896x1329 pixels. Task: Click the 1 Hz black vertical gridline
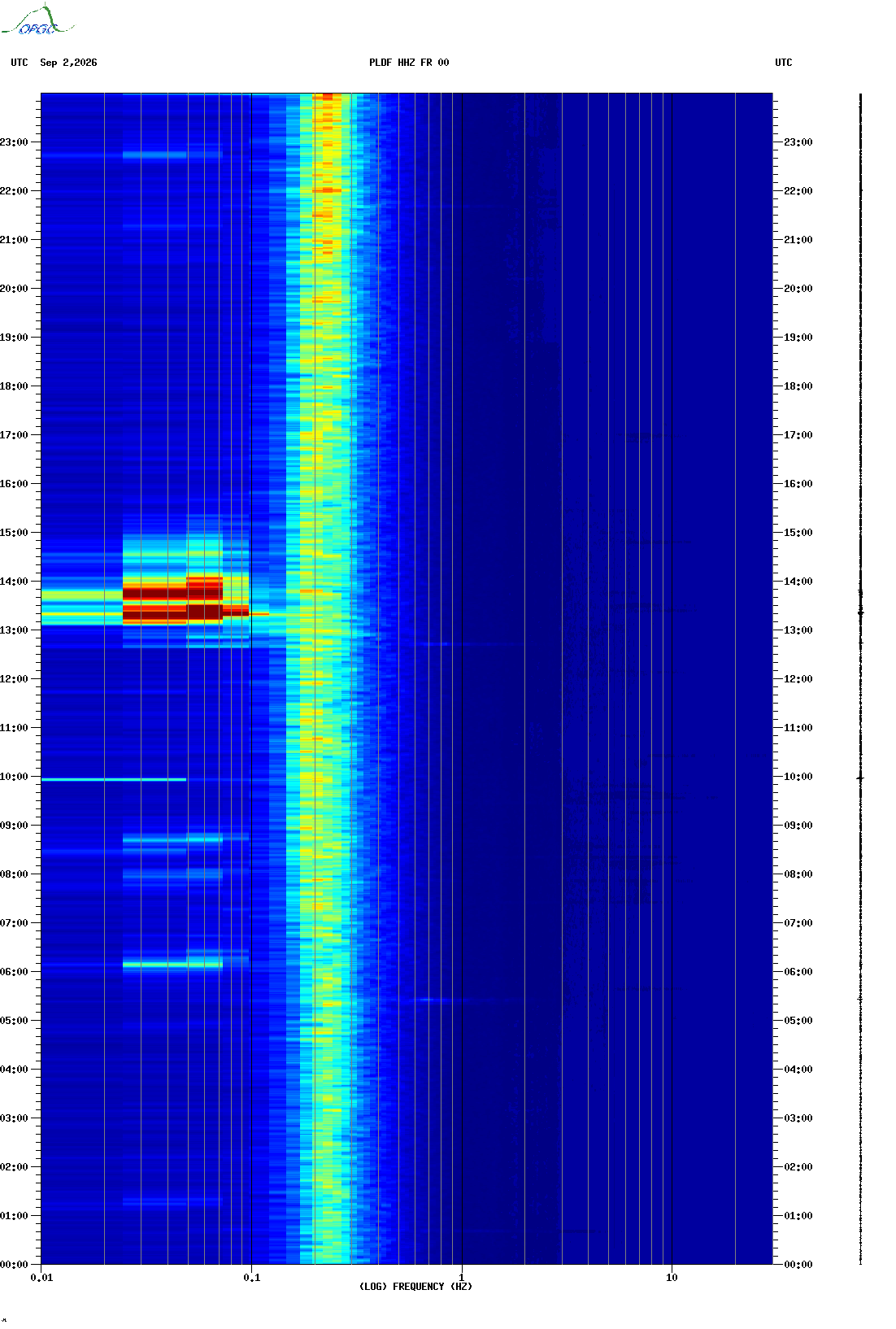pyautogui.click(x=462, y=678)
